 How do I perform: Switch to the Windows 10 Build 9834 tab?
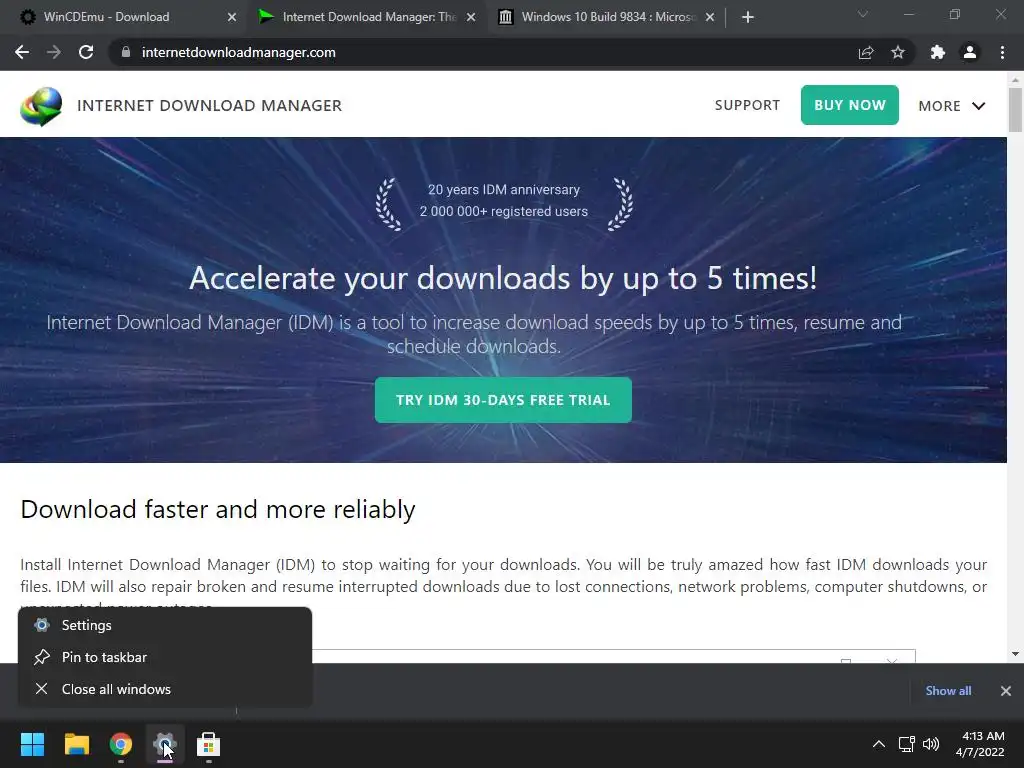(x=608, y=17)
